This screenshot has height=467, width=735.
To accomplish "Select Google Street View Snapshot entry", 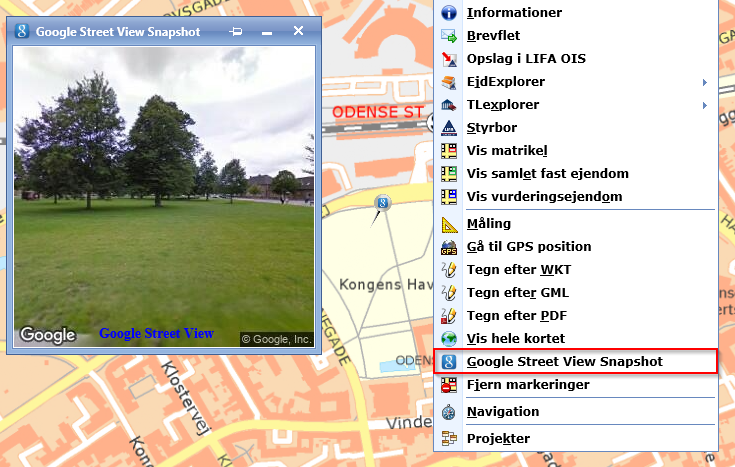I will point(576,362).
